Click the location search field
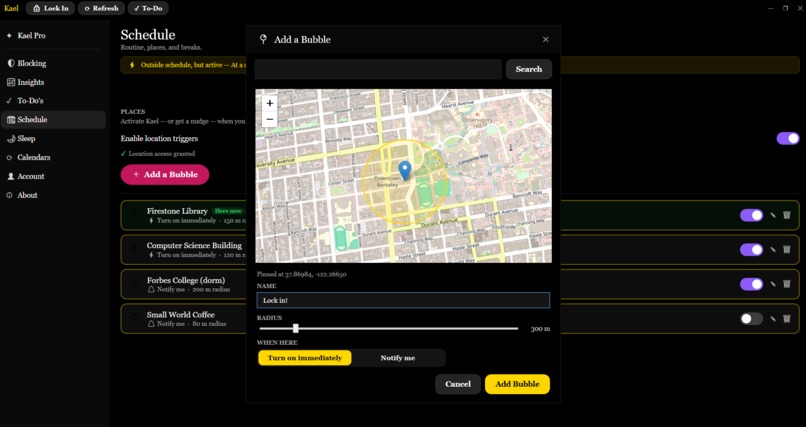This screenshot has height=427, width=806. [378, 69]
